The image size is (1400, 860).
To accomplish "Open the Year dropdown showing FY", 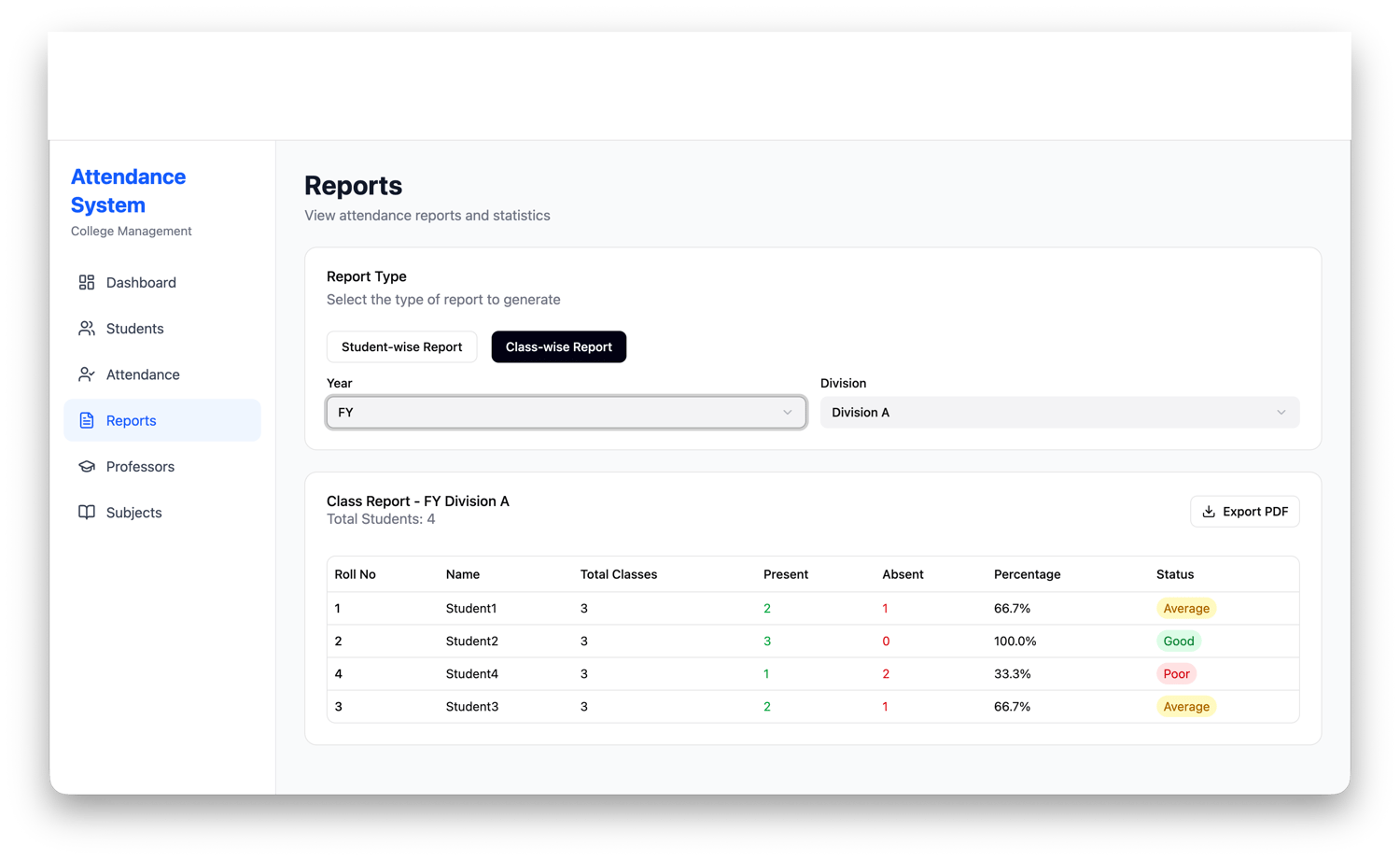I will point(567,412).
